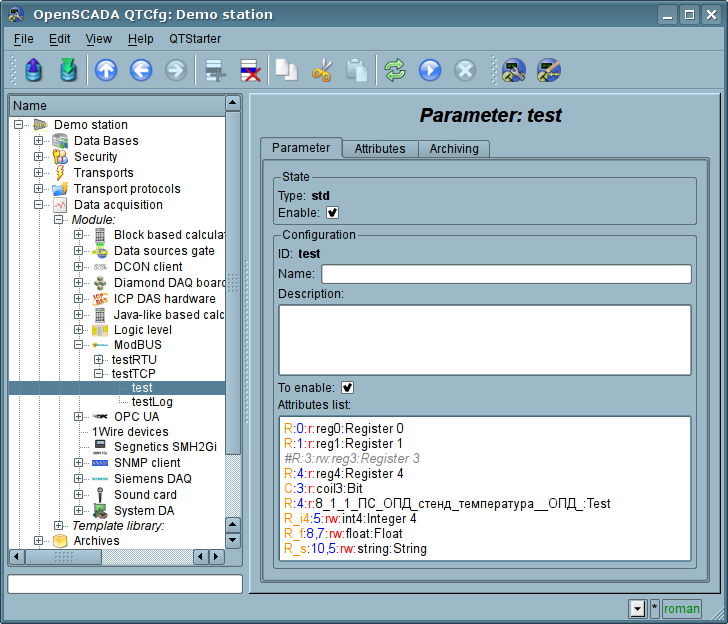This screenshot has width=728, height=624.
Task: Switch to the Attributes tab
Action: (380, 149)
